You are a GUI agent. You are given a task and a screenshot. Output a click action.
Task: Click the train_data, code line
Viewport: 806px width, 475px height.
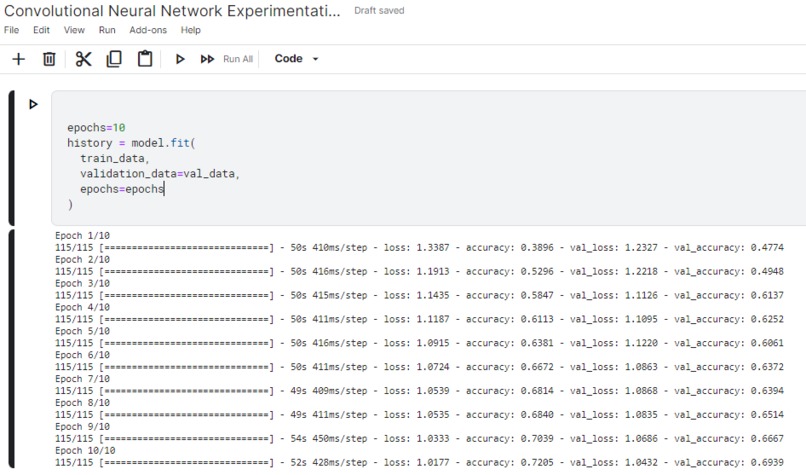point(115,158)
